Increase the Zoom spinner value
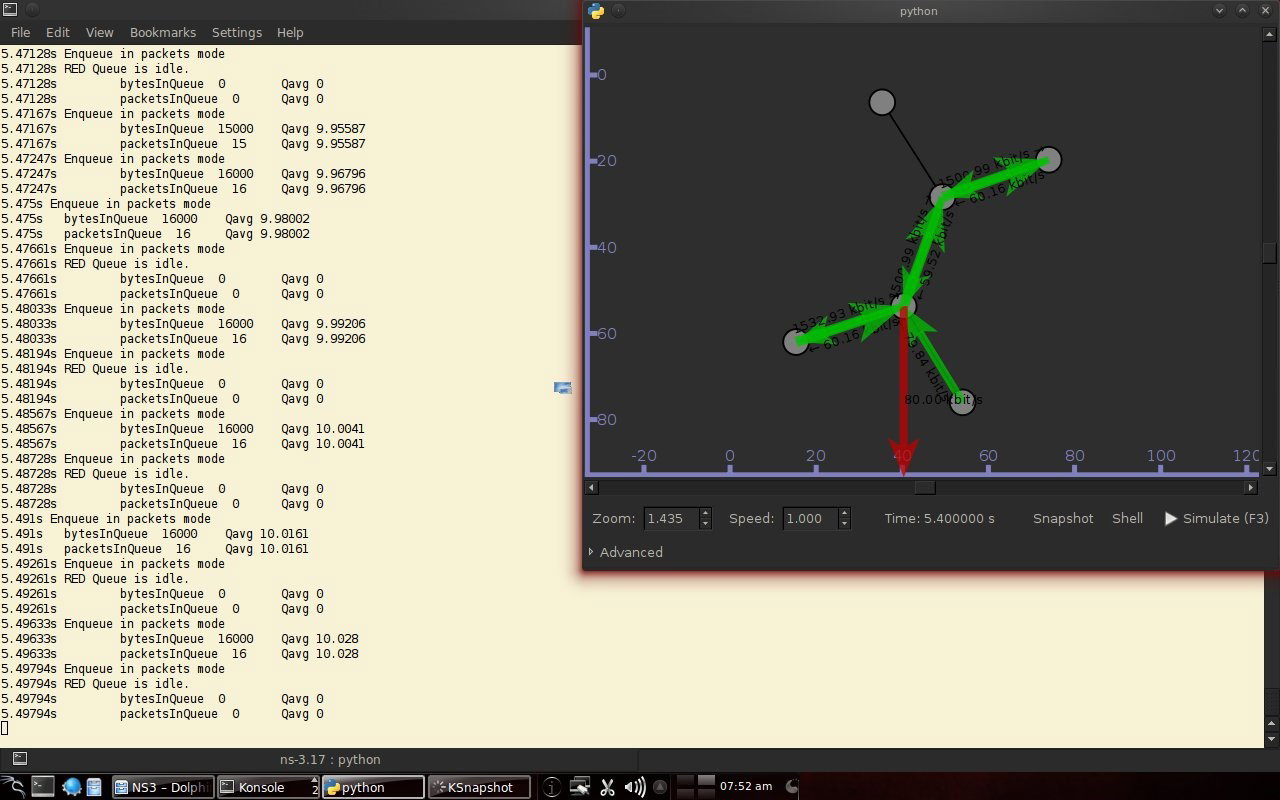Viewport: 1280px width, 800px height. 705,513
